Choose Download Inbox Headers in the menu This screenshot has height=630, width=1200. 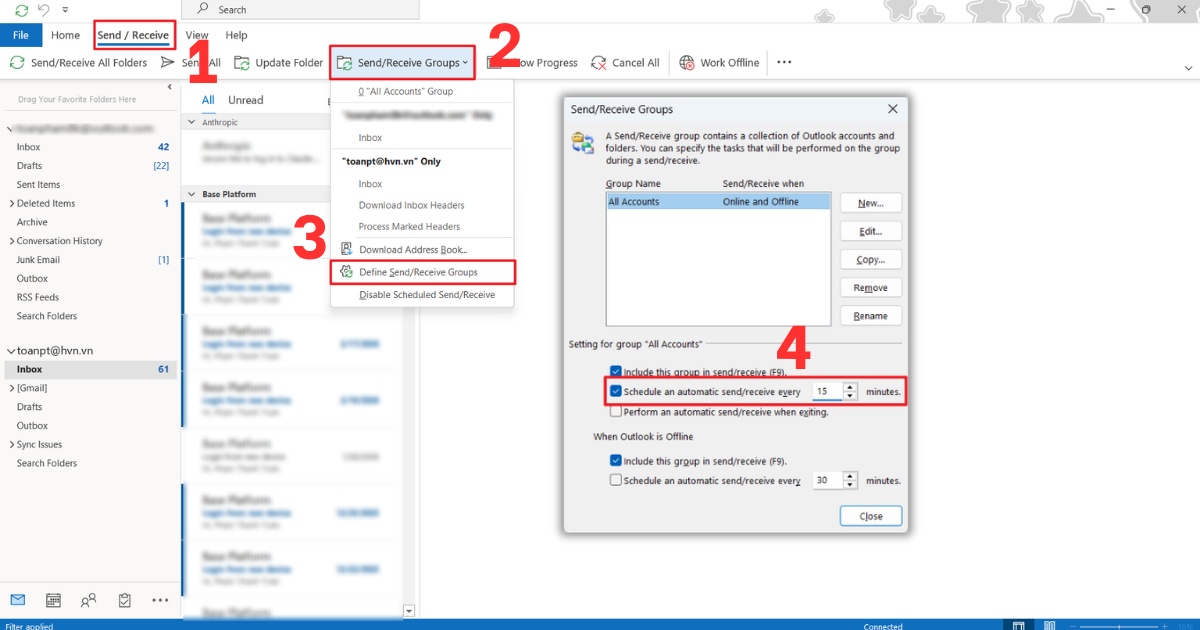(x=411, y=205)
